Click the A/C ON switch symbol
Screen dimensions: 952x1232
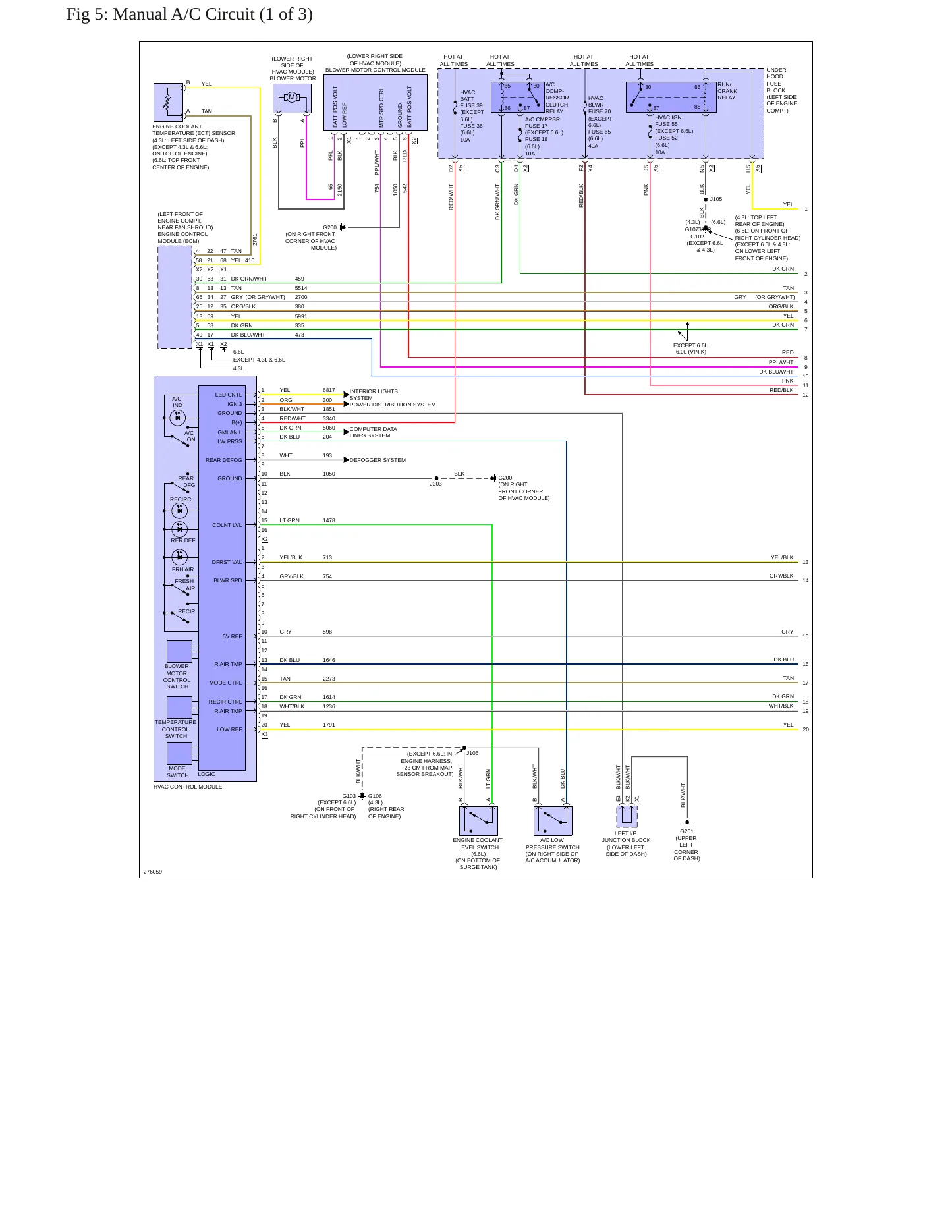179,438
